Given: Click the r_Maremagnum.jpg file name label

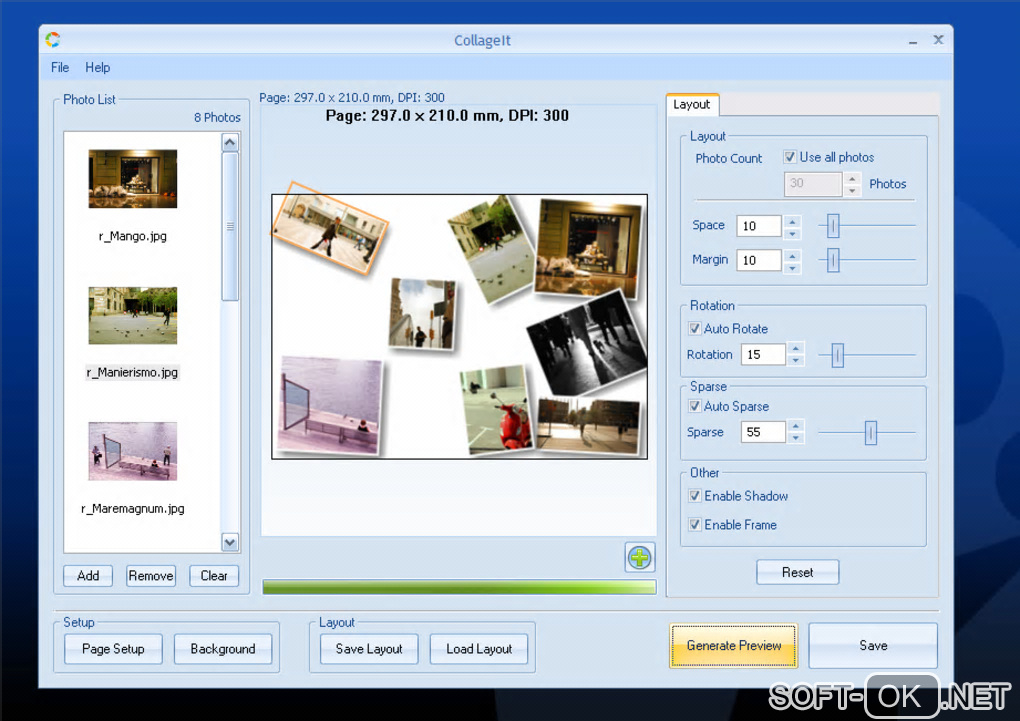Looking at the screenshot, I should tap(133, 509).
